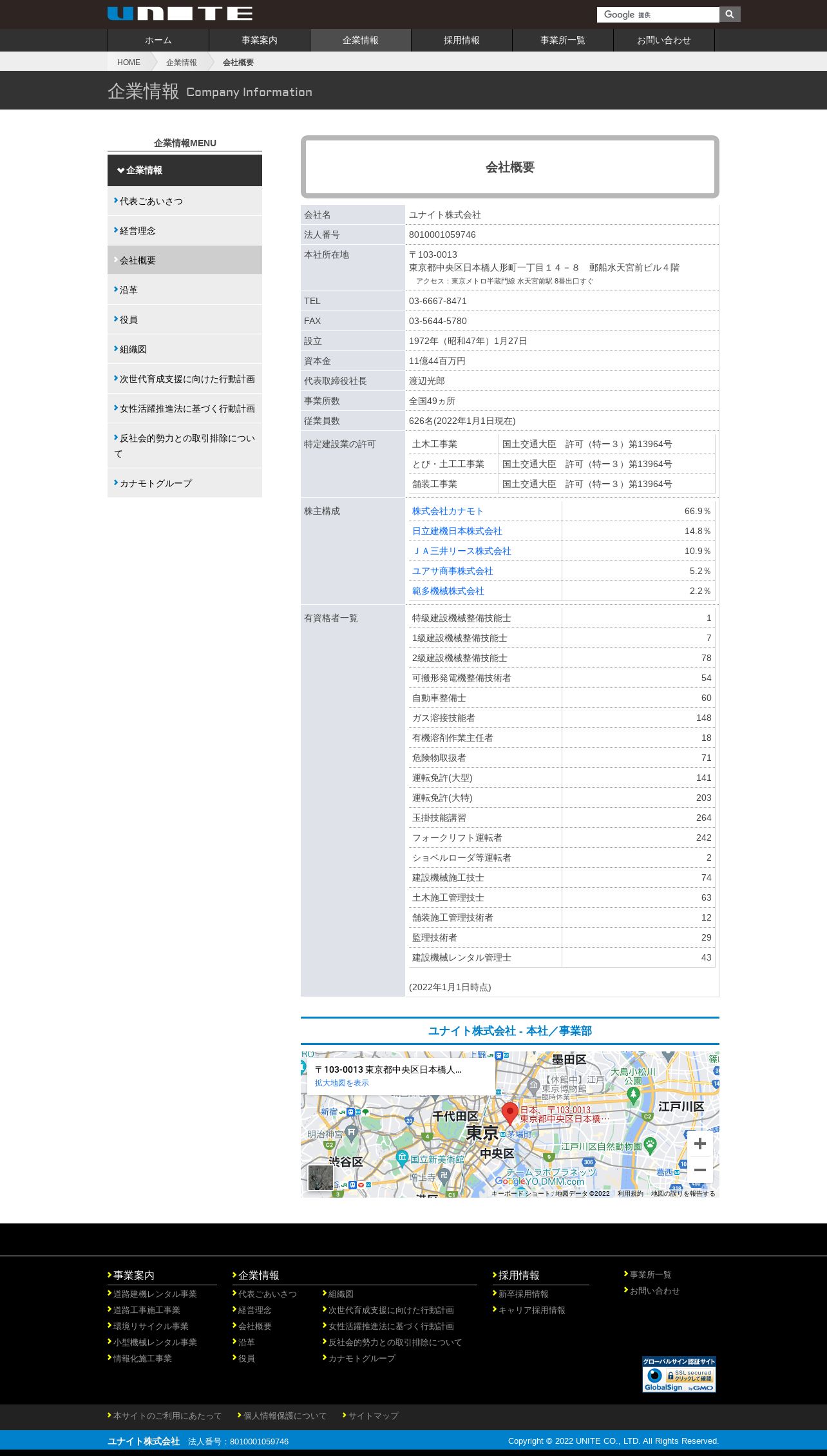This screenshot has height=1456, width=827.
Task: Select カナモトグループ in sidebar menu
Action: tap(185, 483)
